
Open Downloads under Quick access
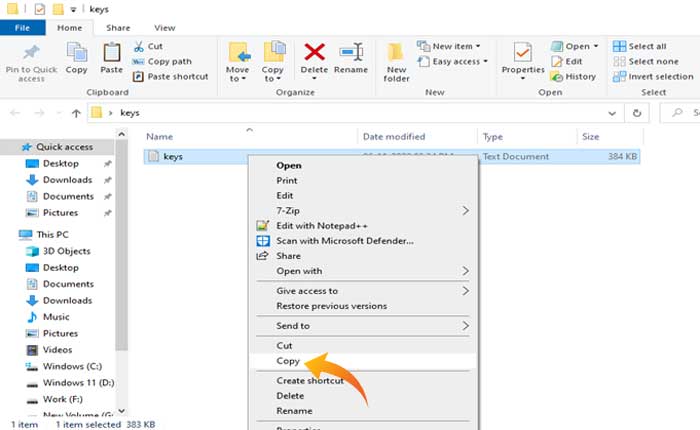[67, 180]
